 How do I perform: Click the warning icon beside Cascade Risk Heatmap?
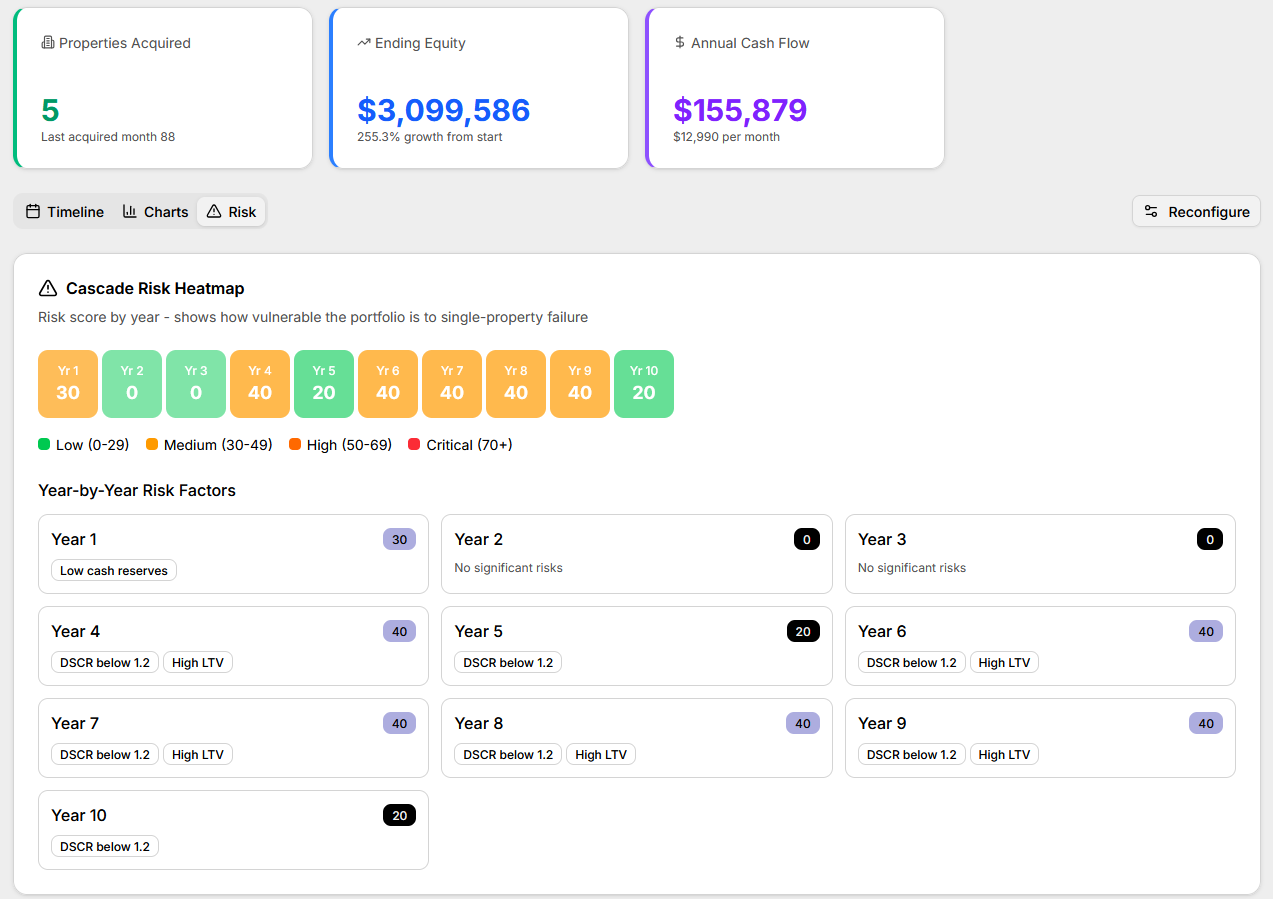coord(48,289)
